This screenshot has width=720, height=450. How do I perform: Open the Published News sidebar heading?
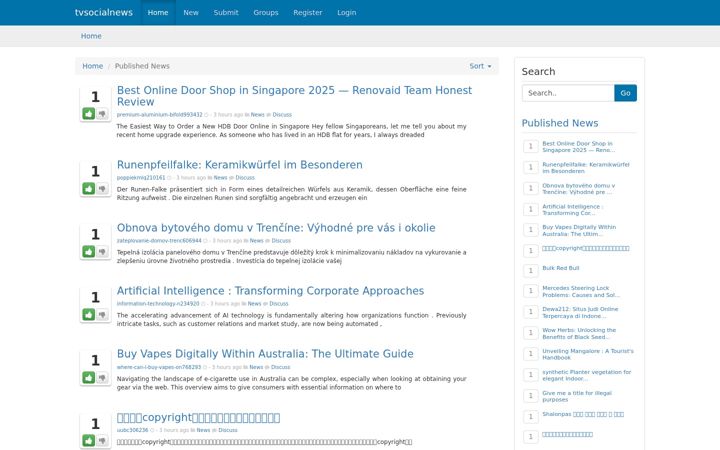point(560,123)
